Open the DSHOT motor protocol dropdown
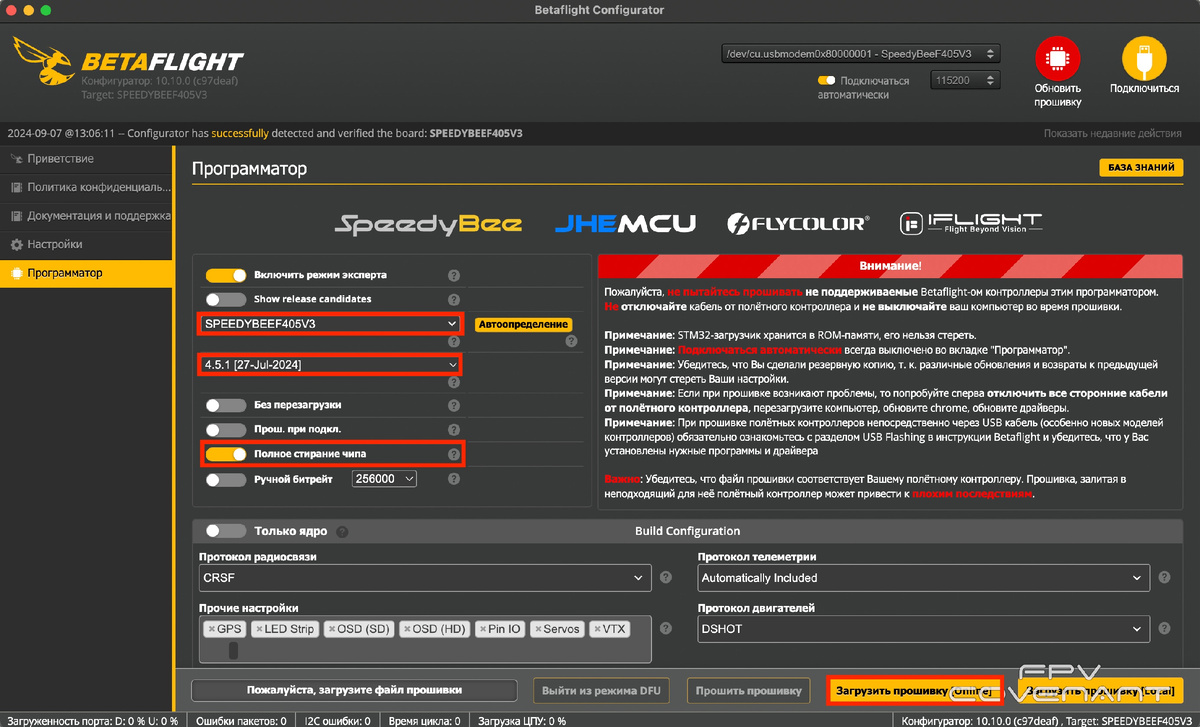 click(923, 629)
